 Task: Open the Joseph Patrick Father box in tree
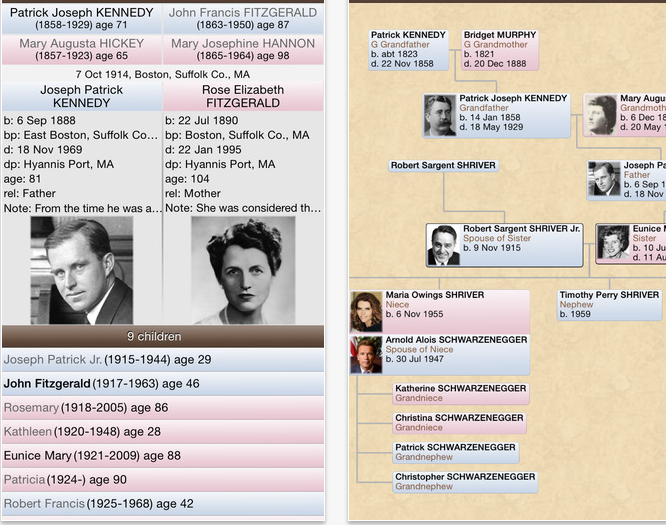pyautogui.click(x=626, y=180)
